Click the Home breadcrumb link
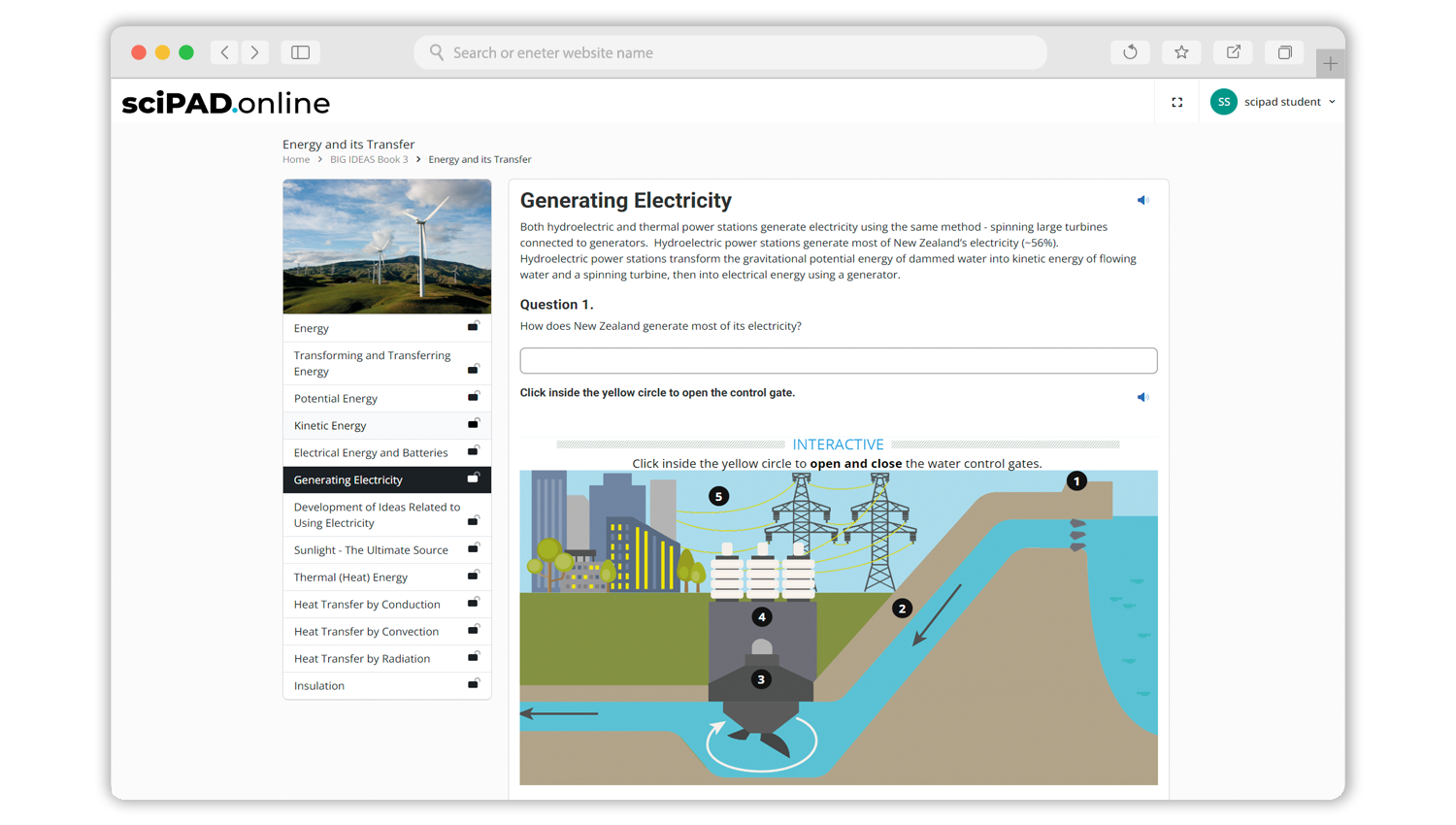This screenshot has width=1456, height=825. 296,159
